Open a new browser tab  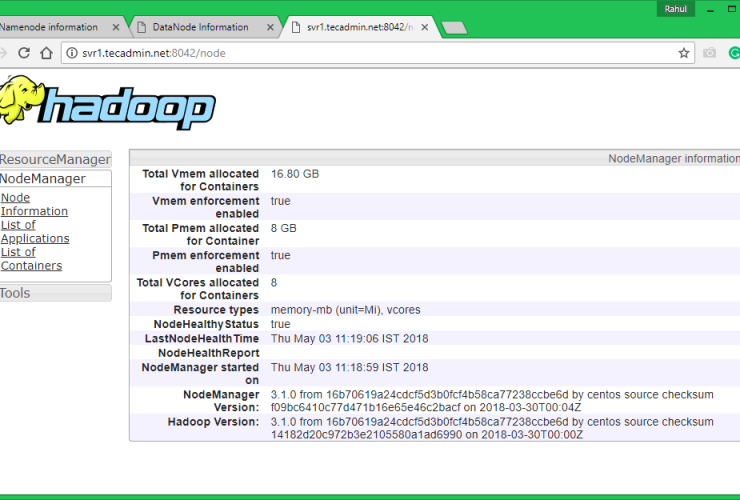pyautogui.click(x=455, y=28)
